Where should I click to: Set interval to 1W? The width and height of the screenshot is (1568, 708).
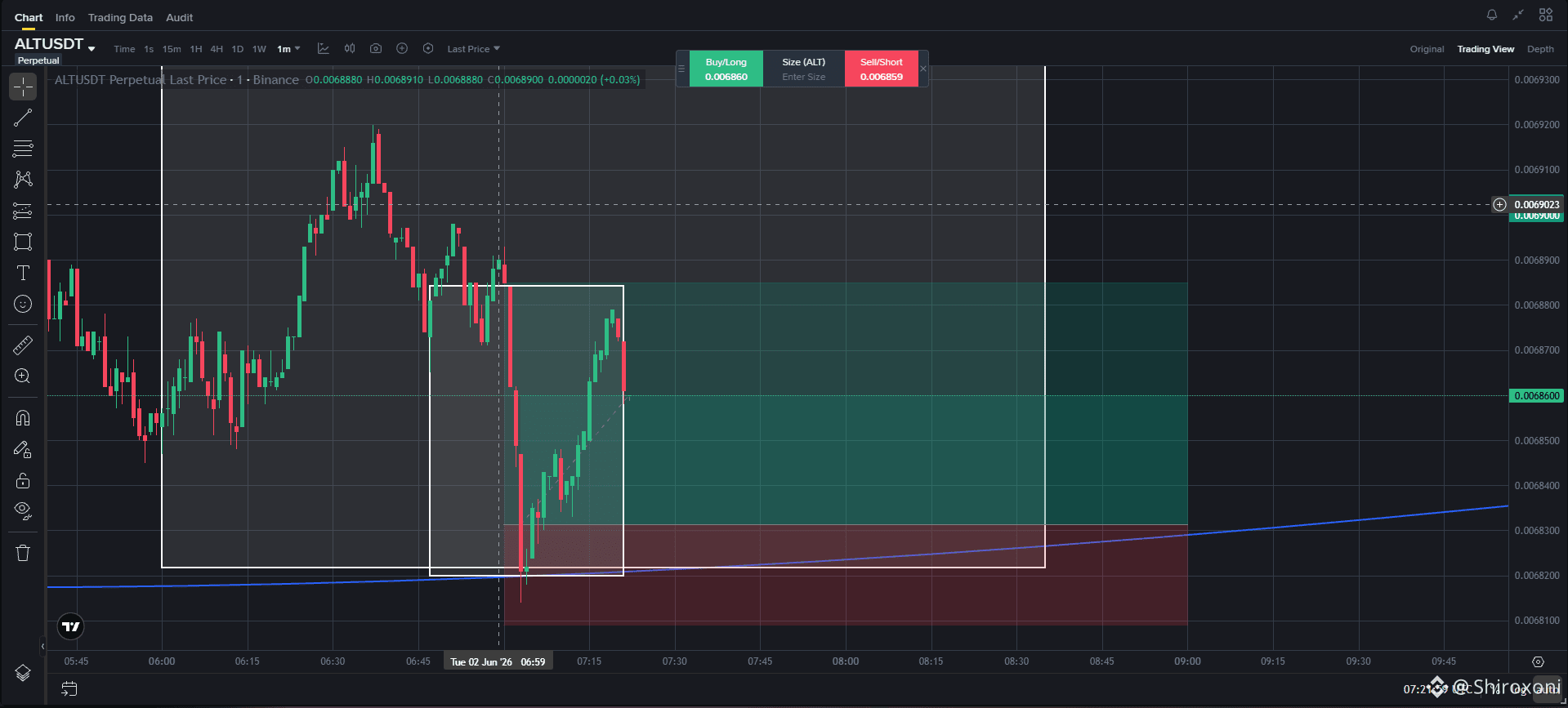click(259, 49)
